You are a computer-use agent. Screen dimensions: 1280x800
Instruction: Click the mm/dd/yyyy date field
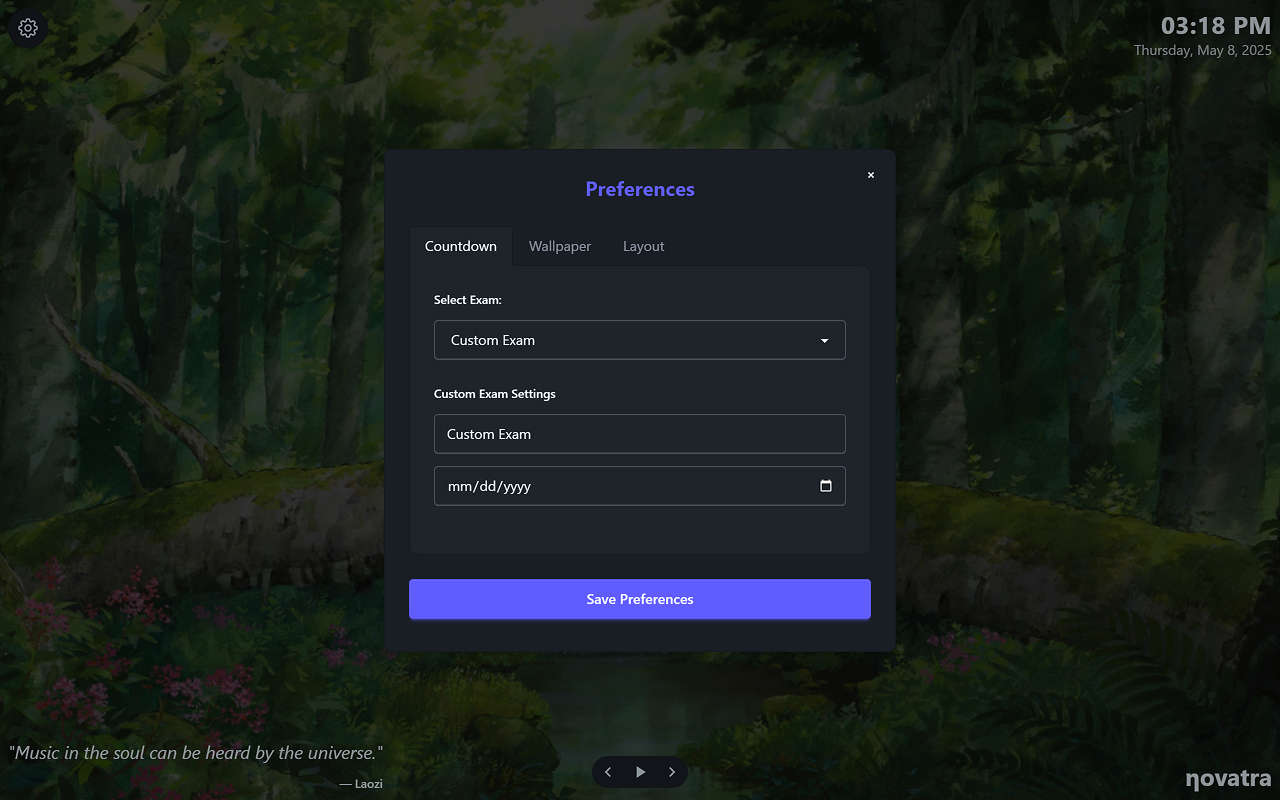tap(640, 486)
